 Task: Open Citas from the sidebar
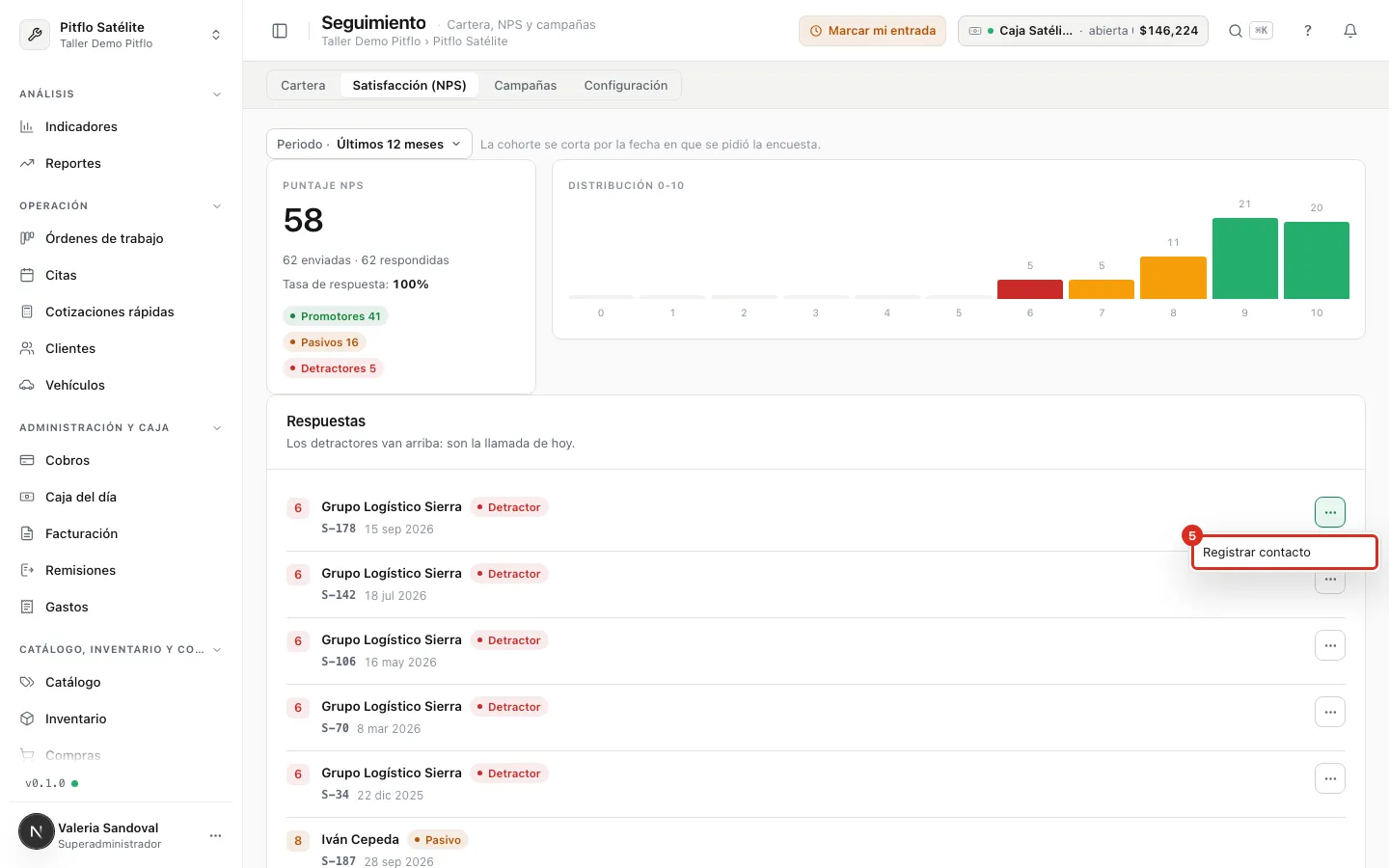pyautogui.click(x=121, y=275)
